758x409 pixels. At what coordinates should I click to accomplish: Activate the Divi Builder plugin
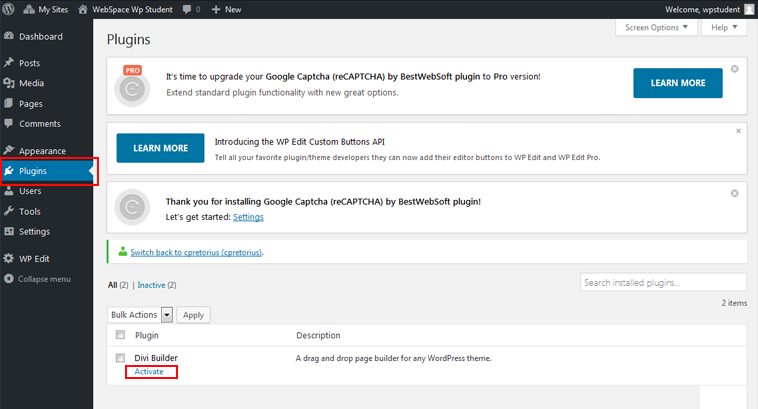pos(149,372)
